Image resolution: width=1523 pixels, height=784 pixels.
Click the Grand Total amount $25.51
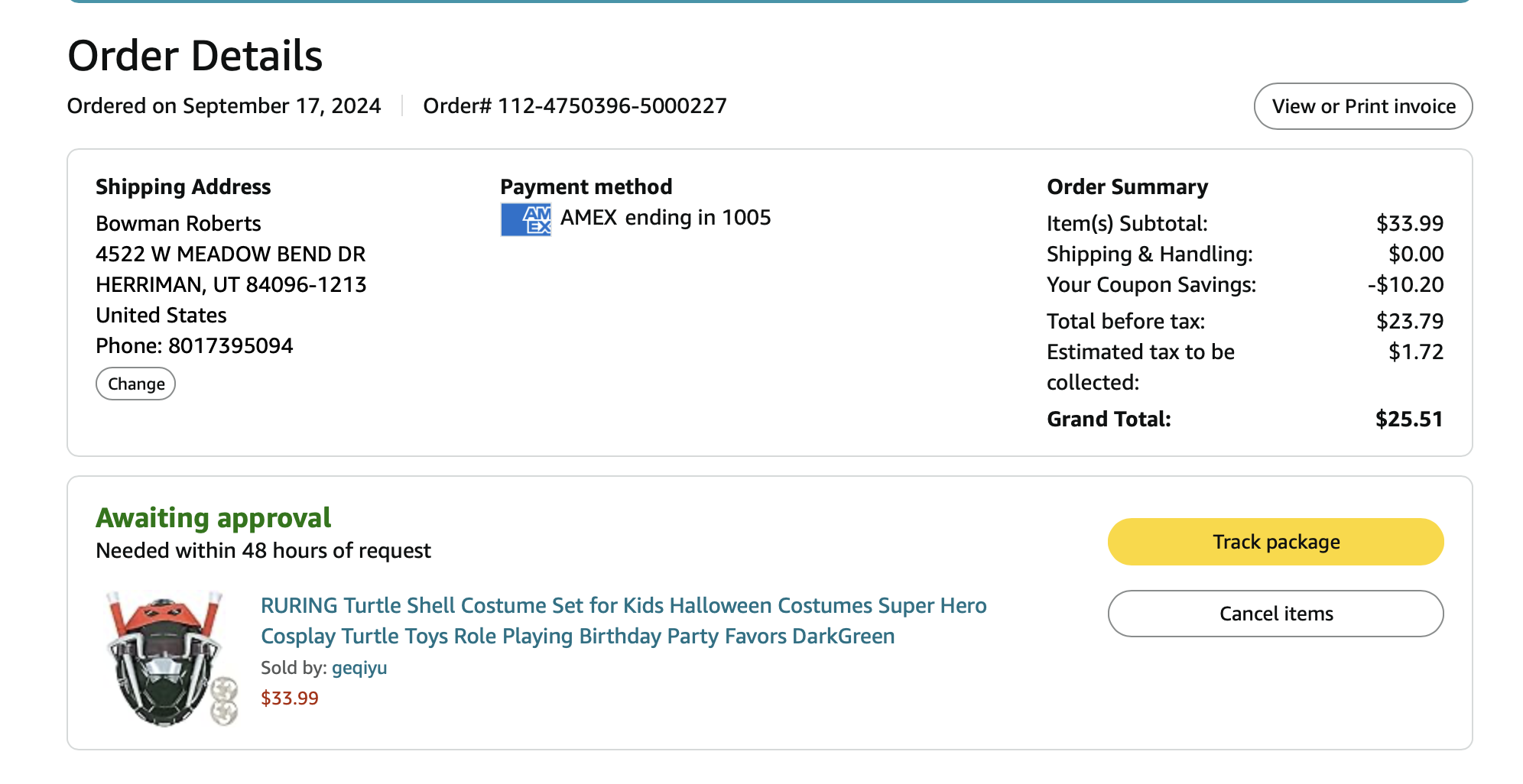coord(1408,419)
